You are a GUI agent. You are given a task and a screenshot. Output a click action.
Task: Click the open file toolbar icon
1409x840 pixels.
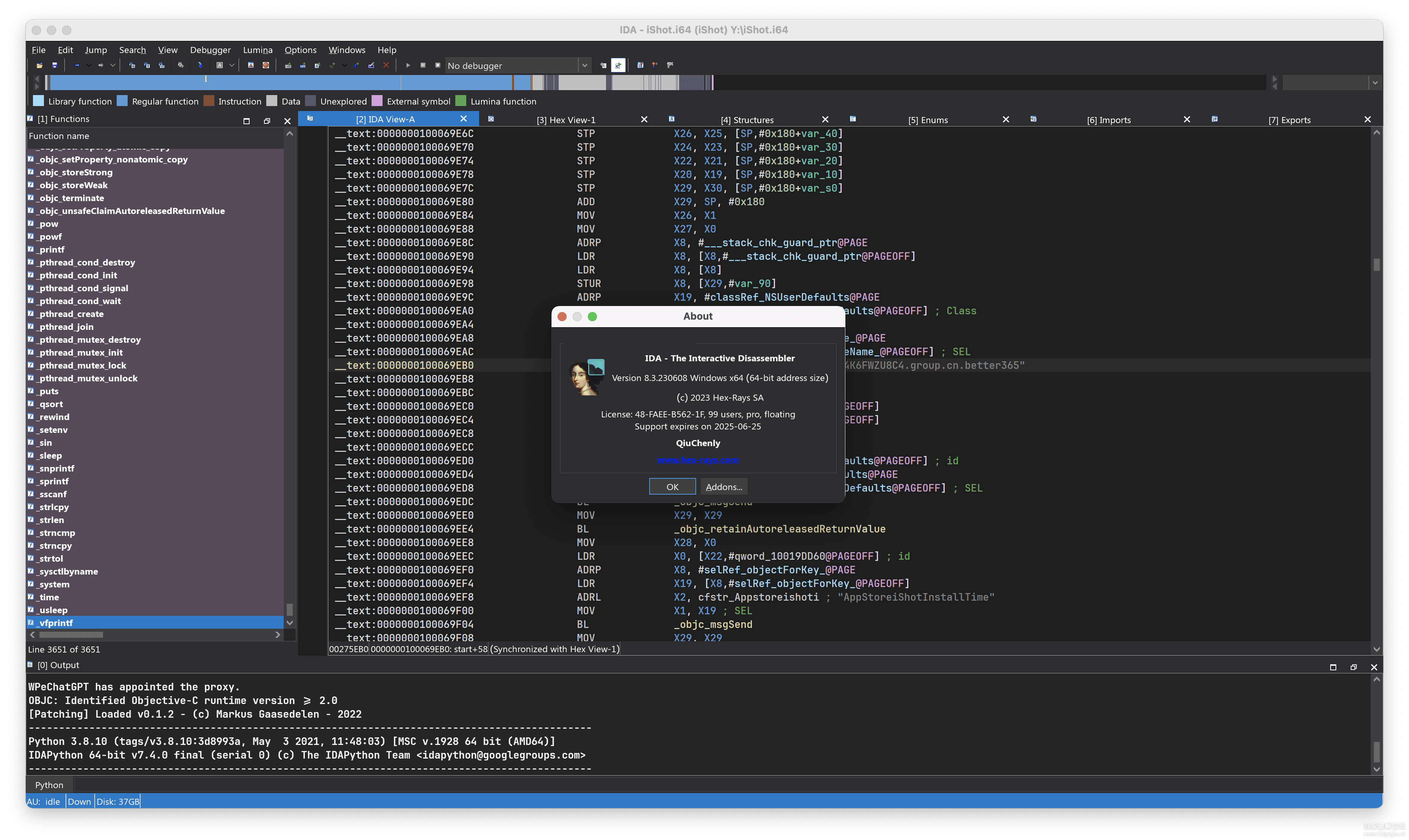pos(40,66)
